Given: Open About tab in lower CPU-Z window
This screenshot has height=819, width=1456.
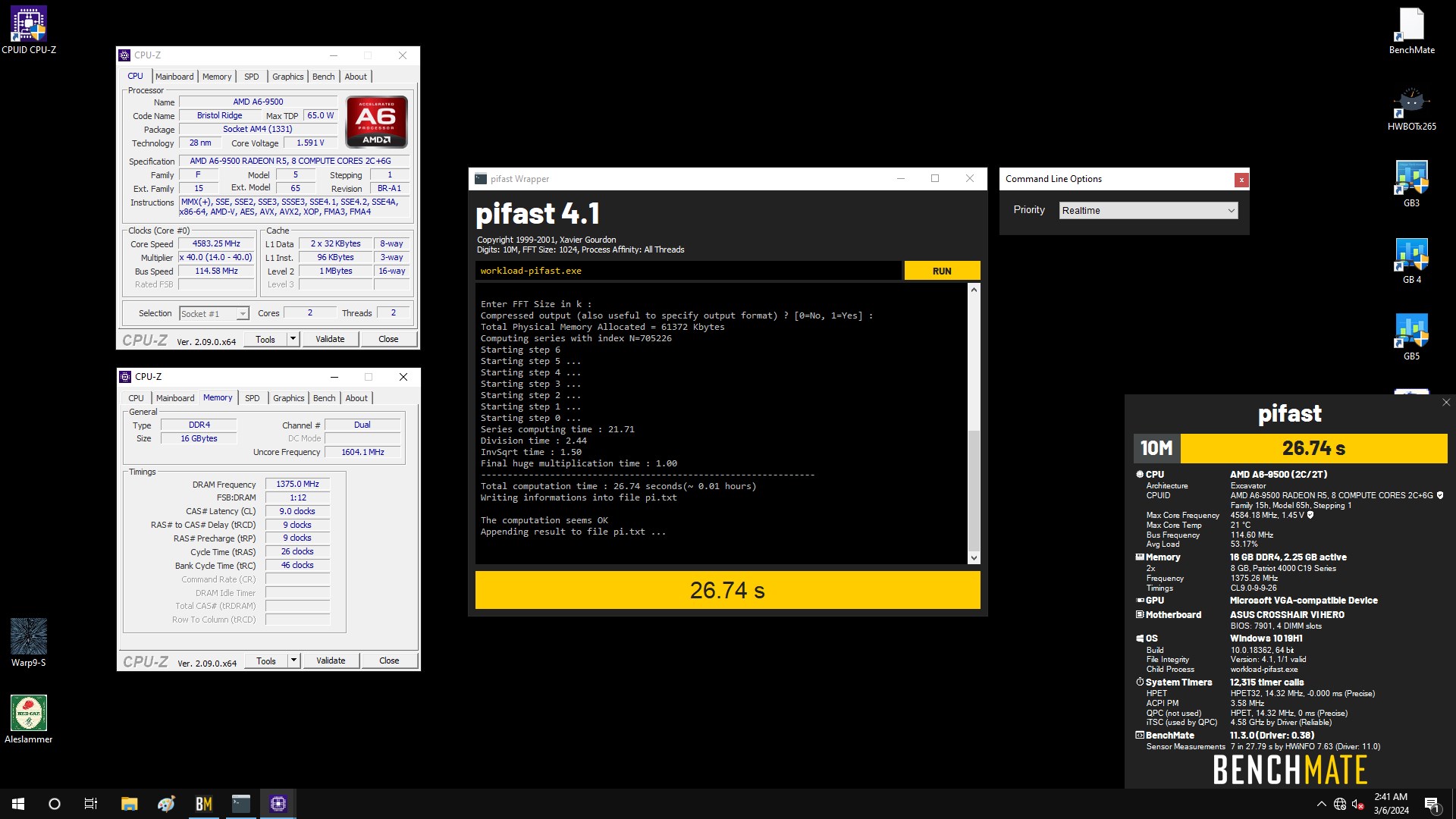Looking at the screenshot, I should (x=356, y=398).
